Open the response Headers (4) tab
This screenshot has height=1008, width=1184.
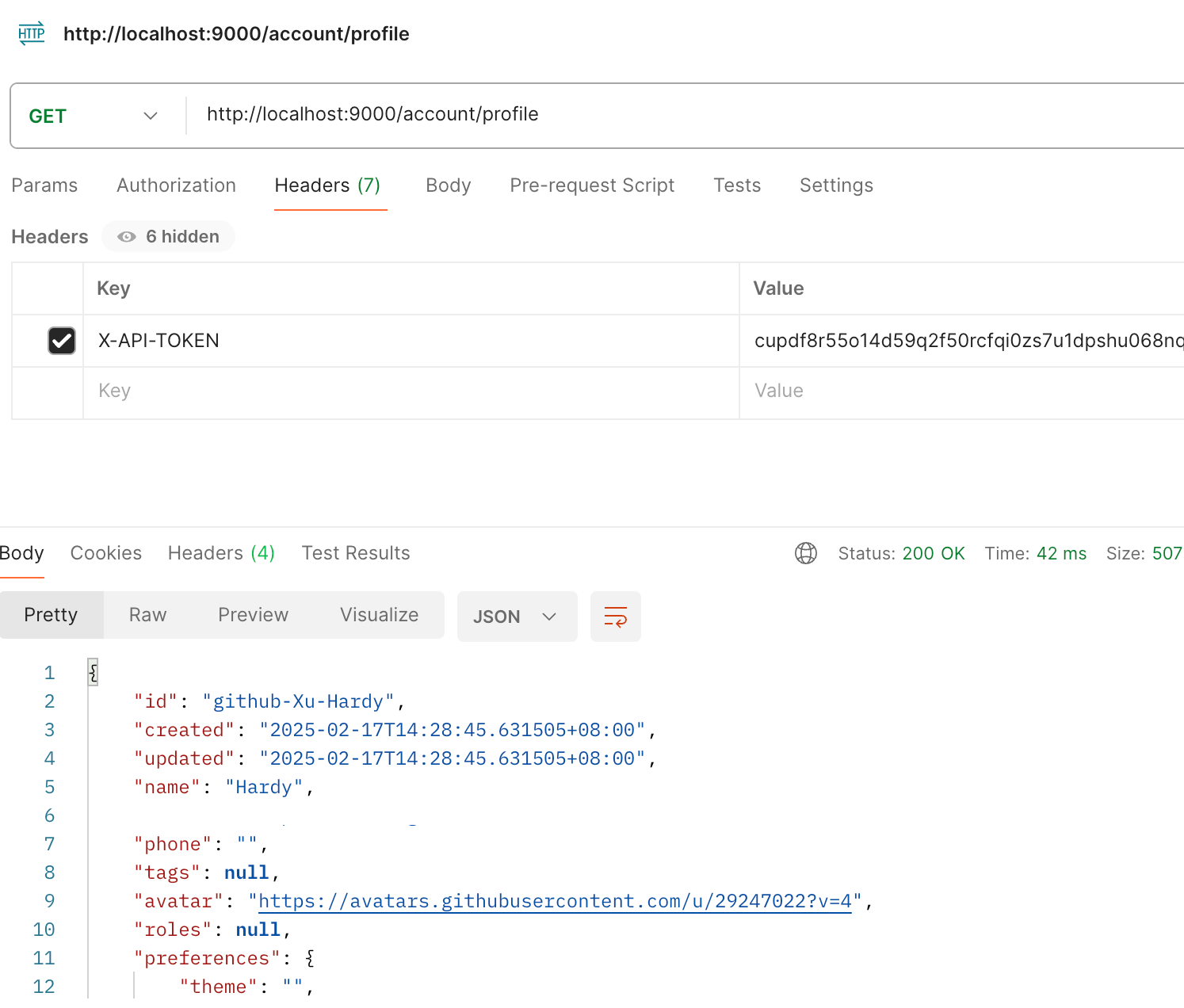click(x=221, y=553)
